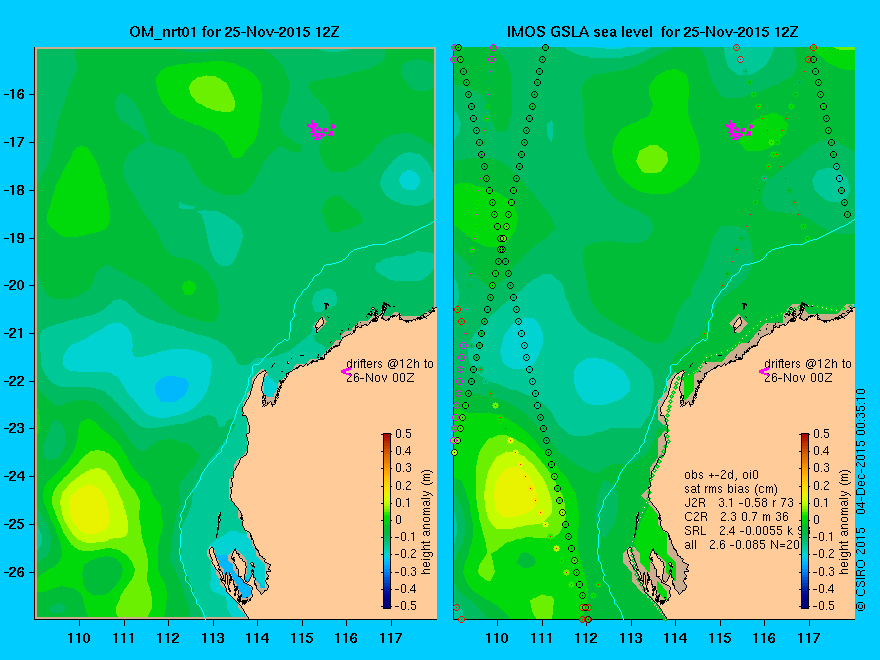Click the title 'OM_nrt01 for 25-Nov-2015 12Z'
This screenshot has height=660, width=880.
[234, 32]
